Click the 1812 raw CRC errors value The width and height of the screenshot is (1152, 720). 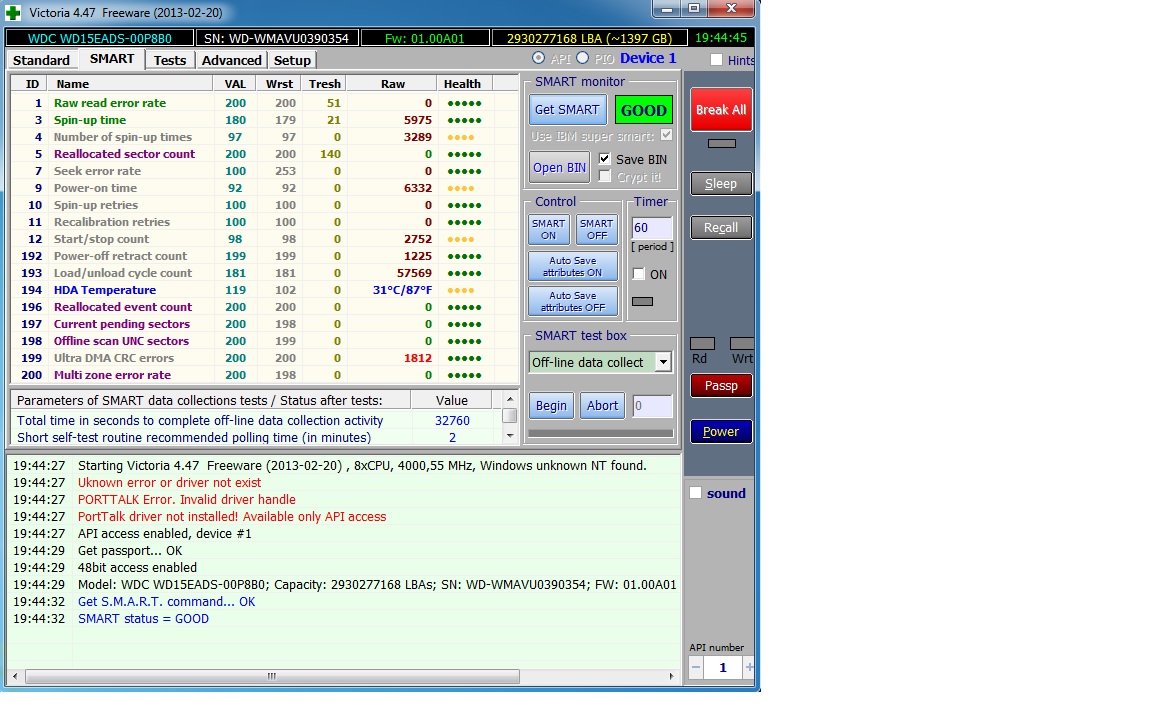tap(417, 358)
